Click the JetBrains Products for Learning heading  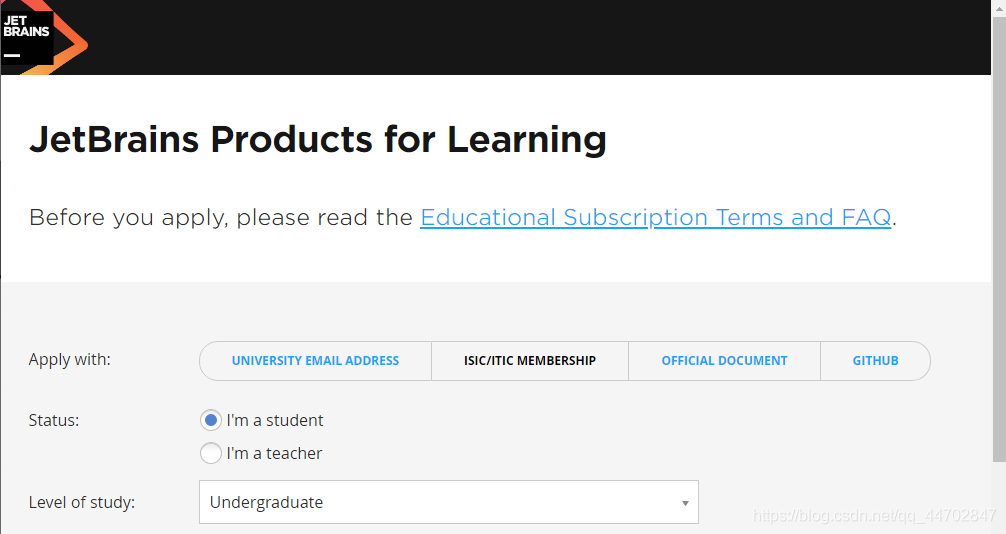click(318, 139)
